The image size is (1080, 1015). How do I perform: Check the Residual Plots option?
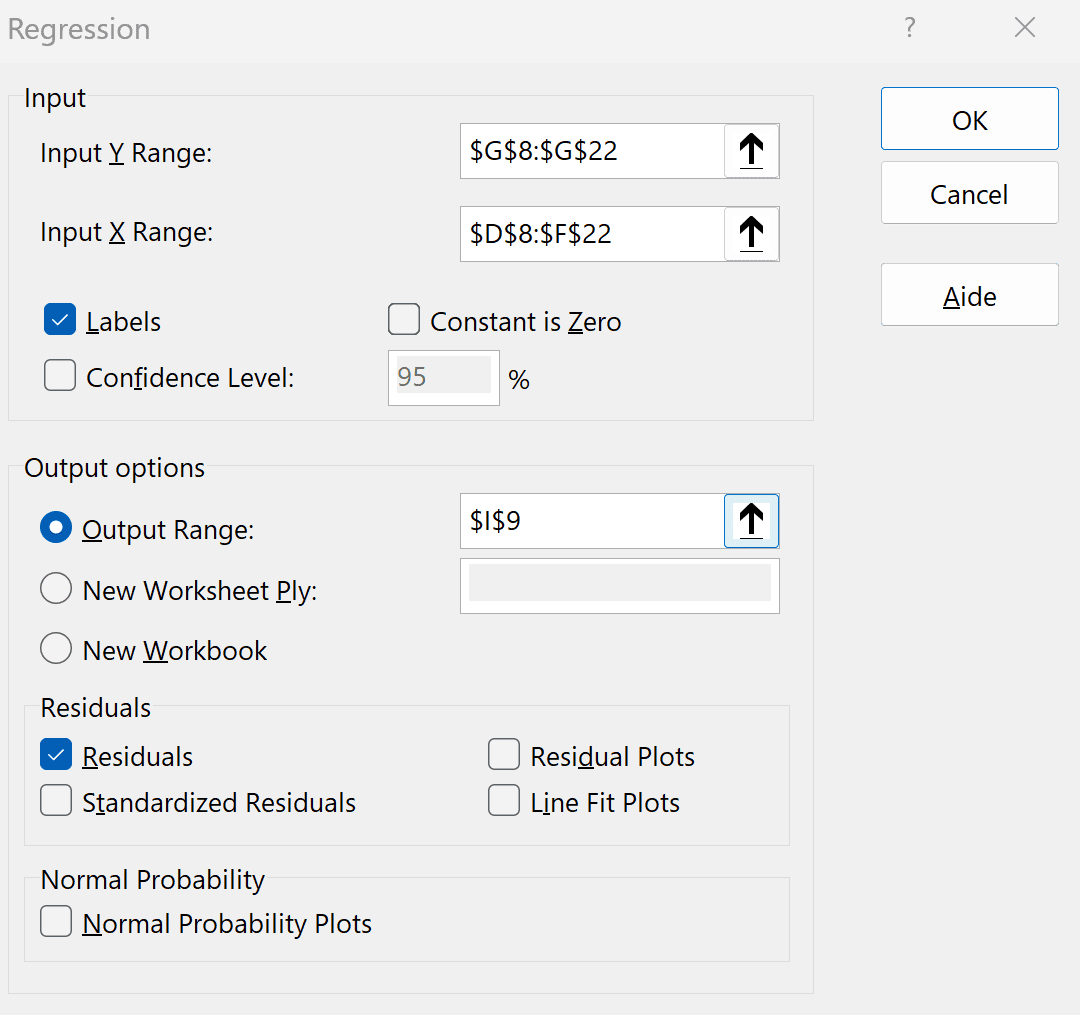tap(504, 756)
